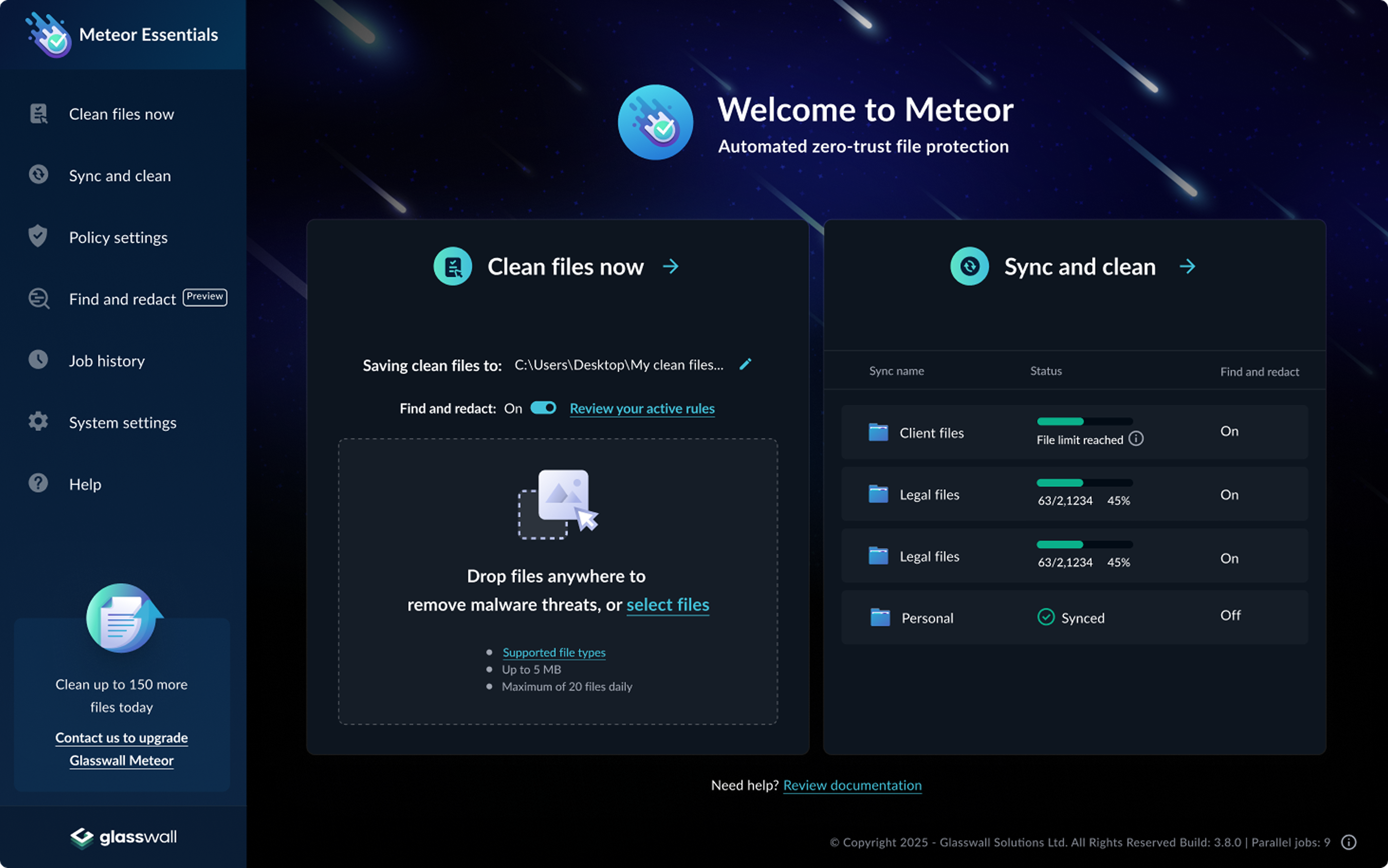Open Review documentation link
Viewport: 1388px width, 868px height.
click(852, 785)
